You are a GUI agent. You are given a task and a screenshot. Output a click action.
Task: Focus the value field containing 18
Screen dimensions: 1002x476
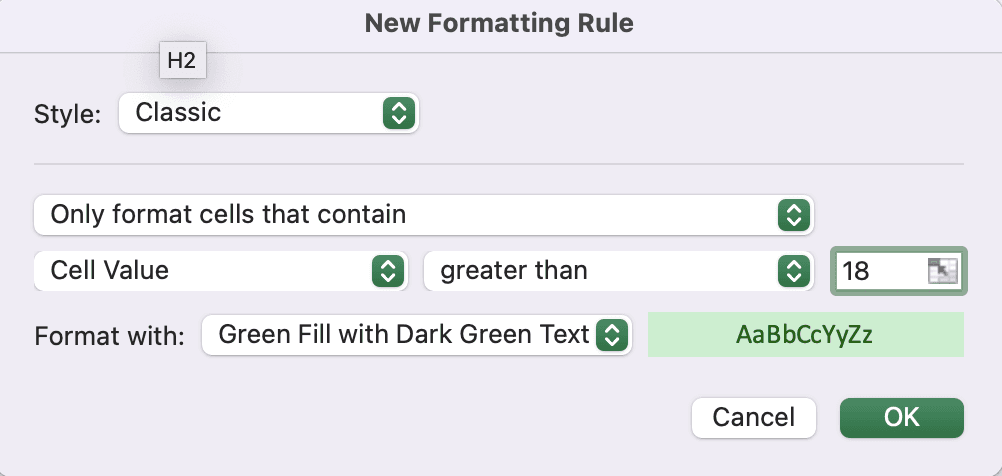880,270
